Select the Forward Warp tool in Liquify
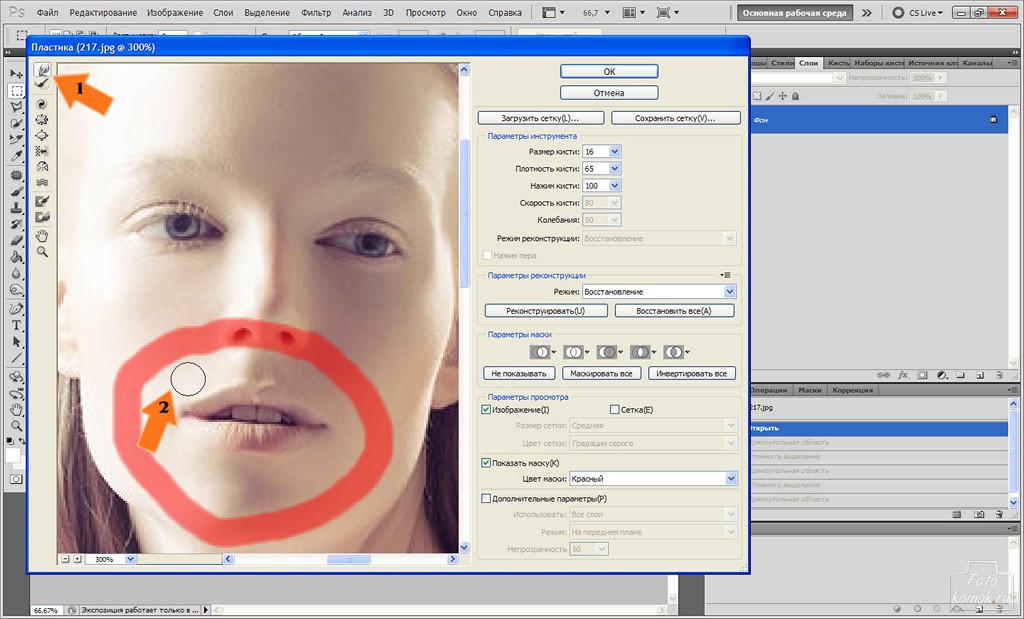The height and width of the screenshot is (619, 1024). point(42,69)
